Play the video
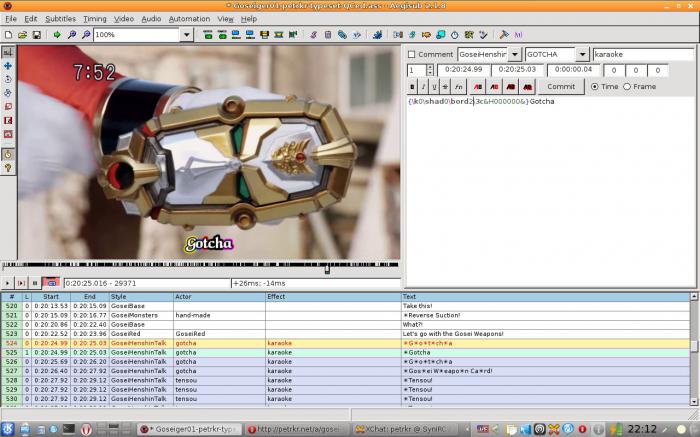Screen dimensions: 700x437 pyautogui.click(x=7, y=283)
